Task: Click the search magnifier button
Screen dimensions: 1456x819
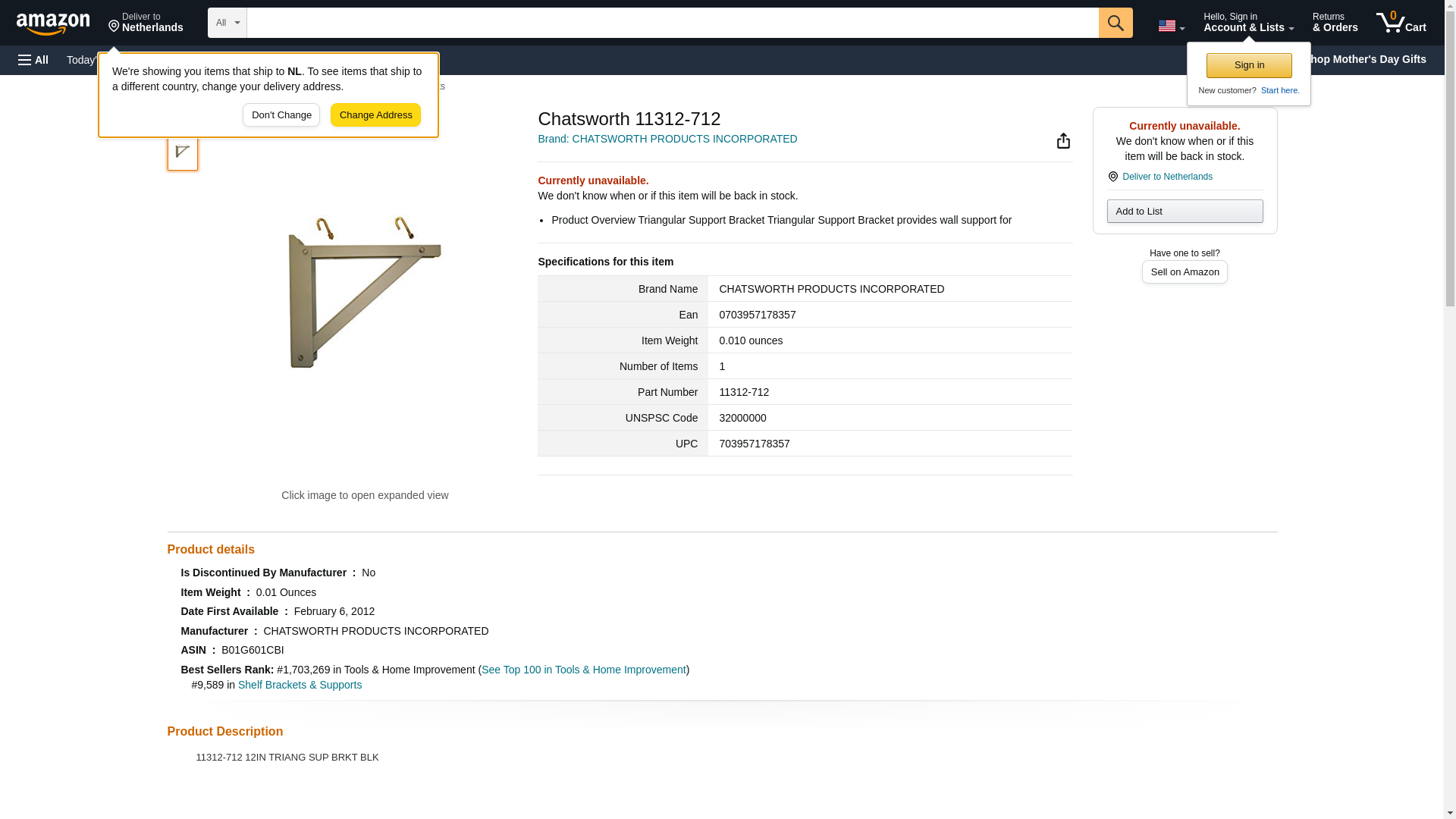Action: point(1115,23)
